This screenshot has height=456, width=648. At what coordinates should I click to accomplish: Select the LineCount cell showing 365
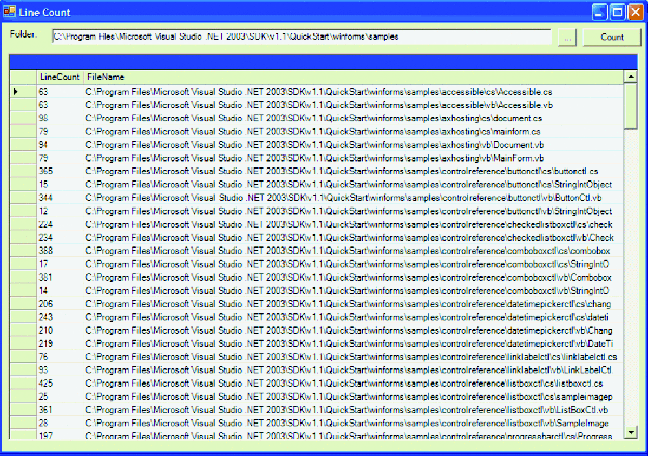pos(59,171)
